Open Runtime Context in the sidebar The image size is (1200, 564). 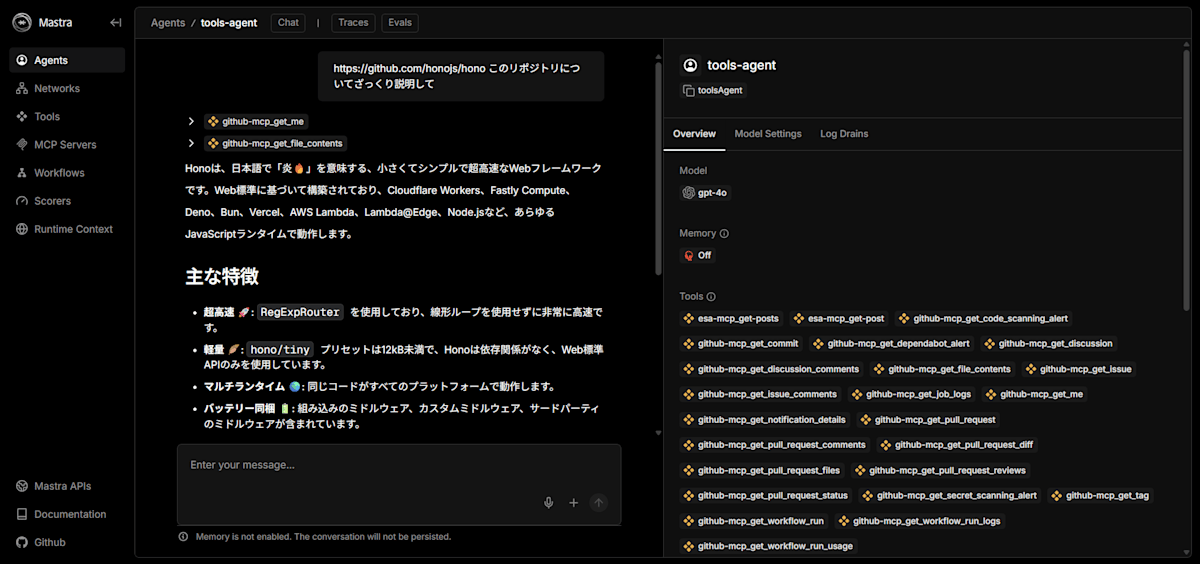(x=67, y=228)
